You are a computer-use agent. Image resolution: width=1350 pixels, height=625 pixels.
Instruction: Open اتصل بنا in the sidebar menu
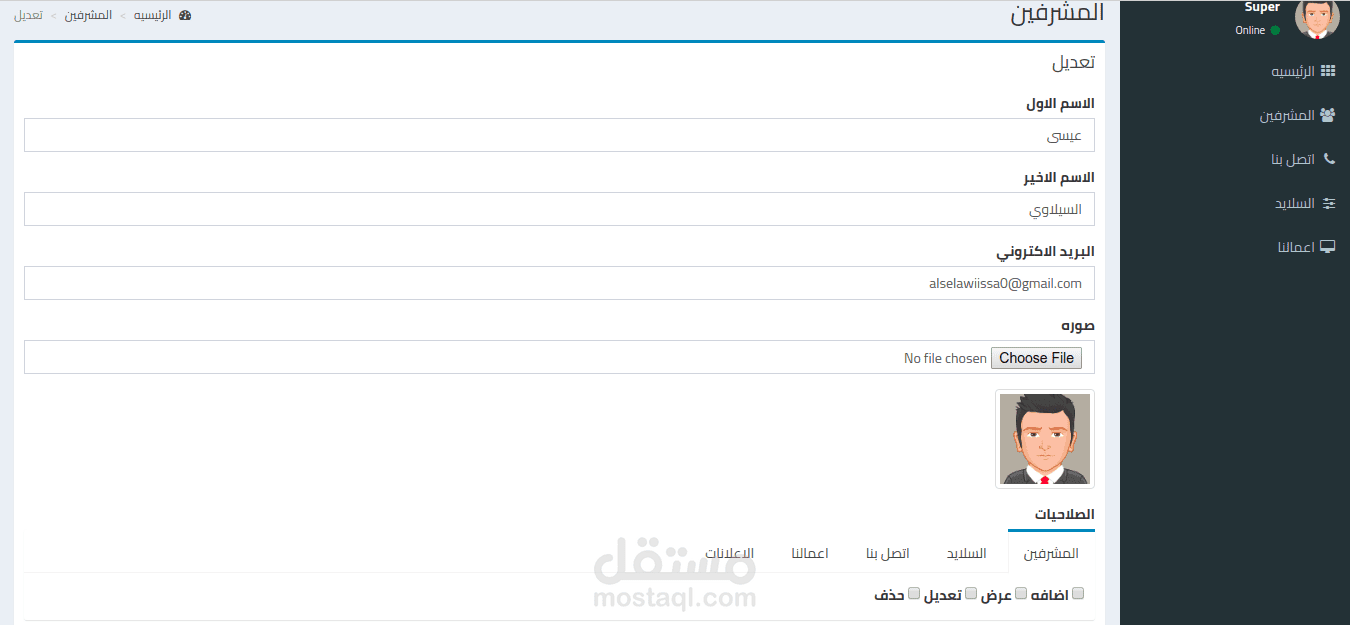(x=1293, y=160)
